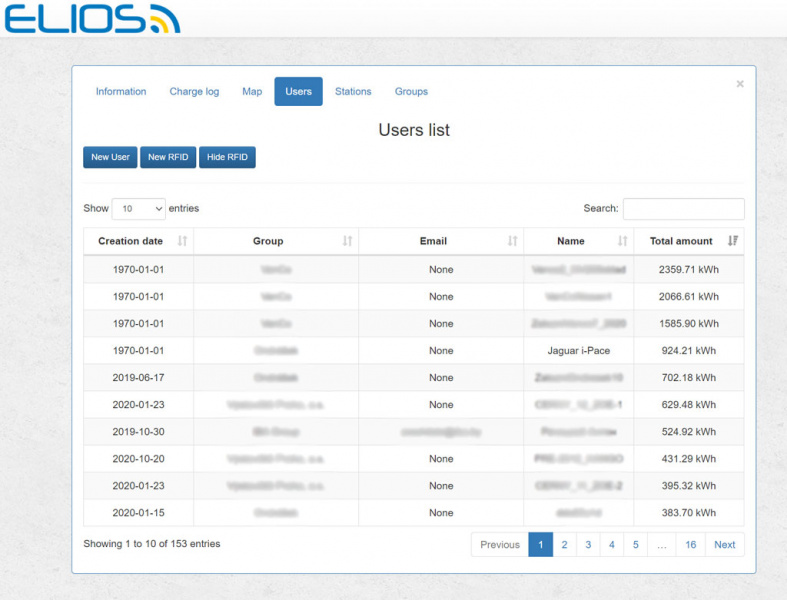Screen dimensions: 787x600
Task: Sort by Name column icon
Action: click(x=622, y=241)
